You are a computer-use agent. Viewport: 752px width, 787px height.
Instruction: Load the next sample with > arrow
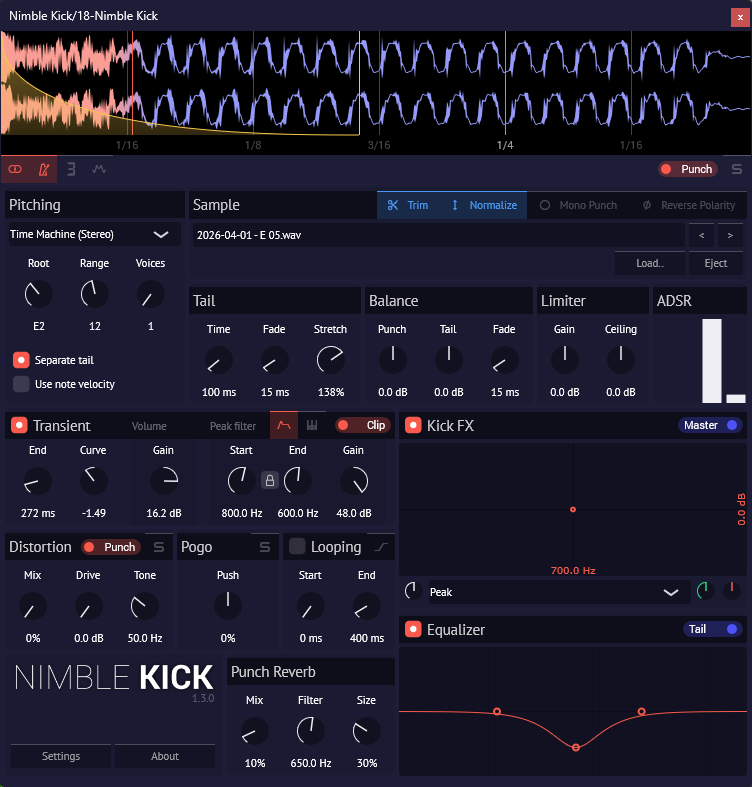(730, 235)
